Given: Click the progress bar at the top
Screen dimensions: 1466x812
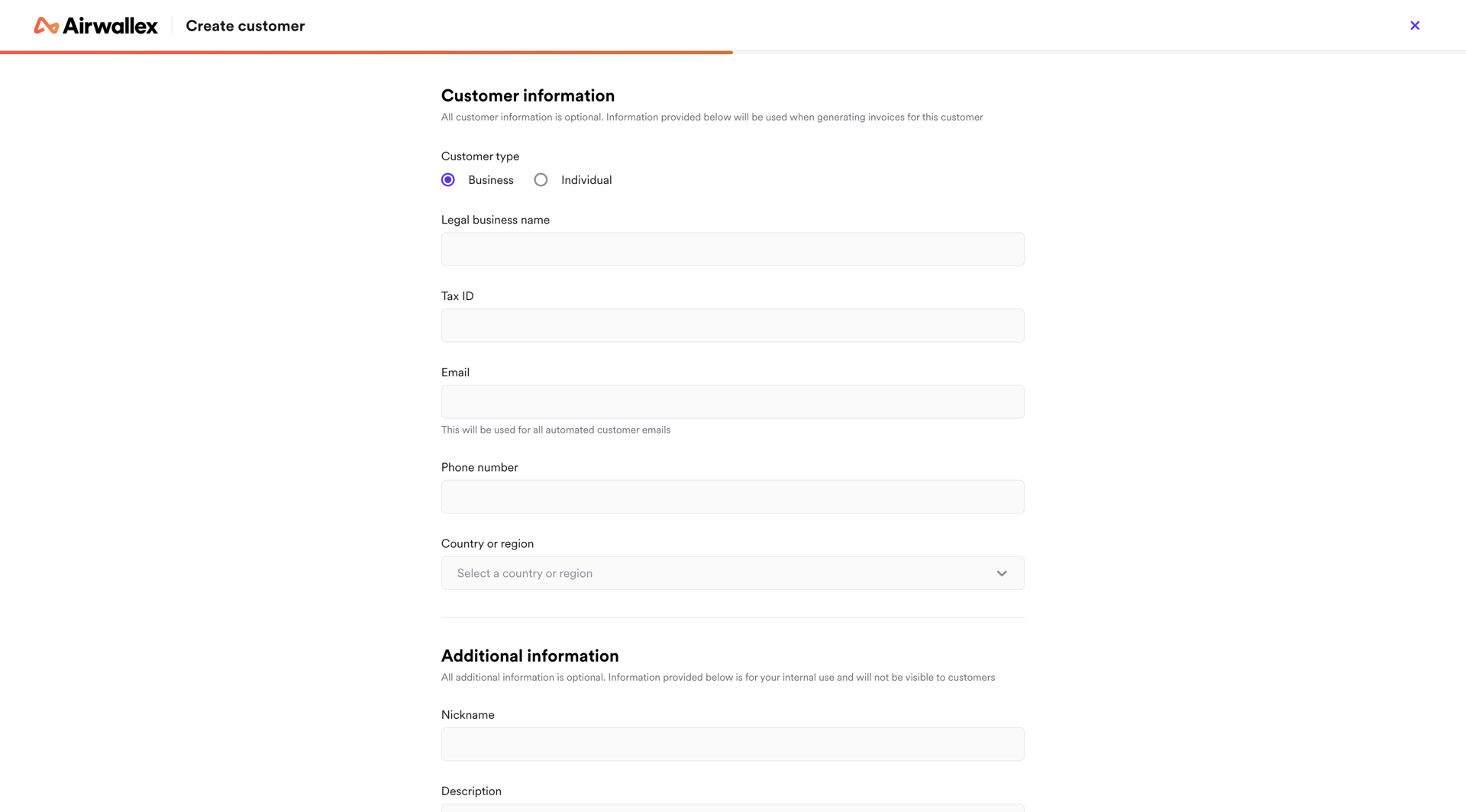Looking at the screenshot, I should (366, 53).
